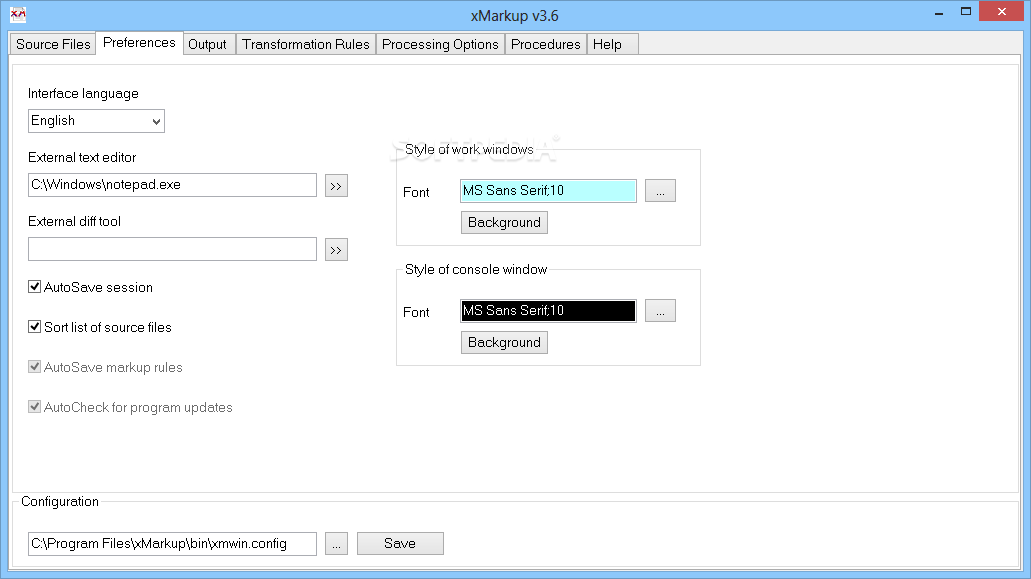Screen dimensions: 1031x579
Task: Maximize the xMarkup window
Action: (x=966, y=11)
